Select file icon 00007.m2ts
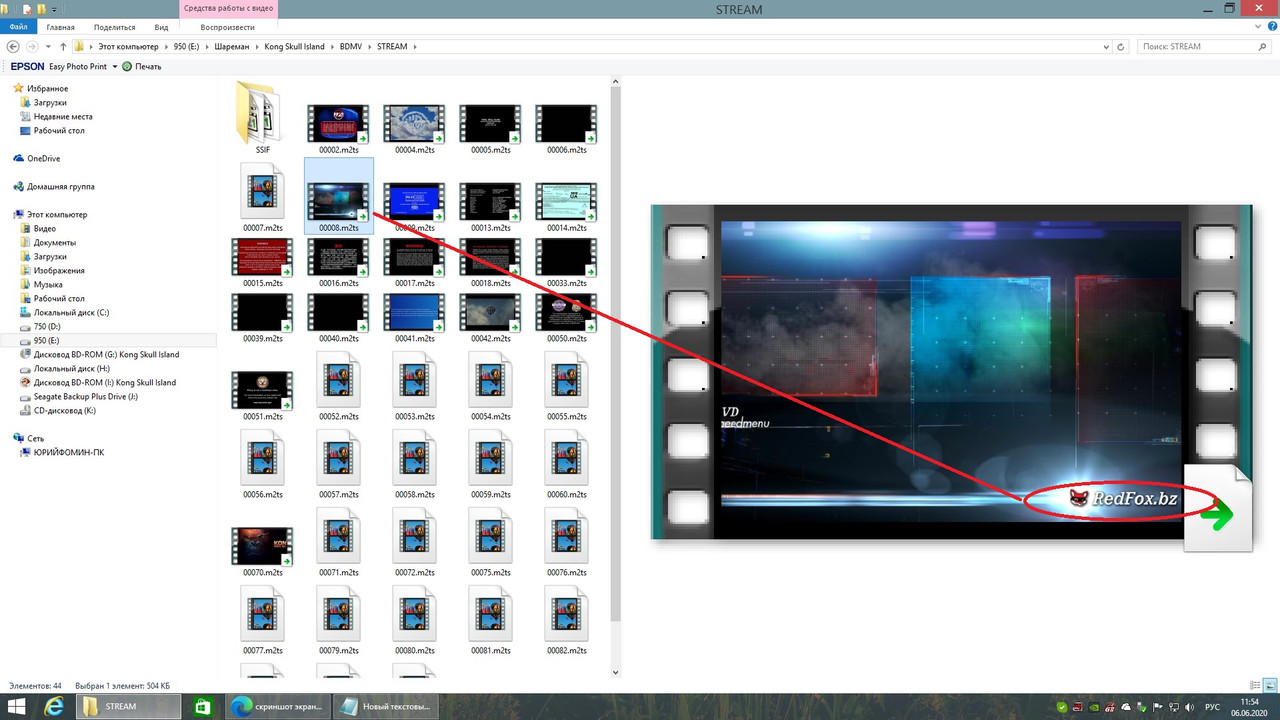1280x720 pixels. click(x=262, y=196)
